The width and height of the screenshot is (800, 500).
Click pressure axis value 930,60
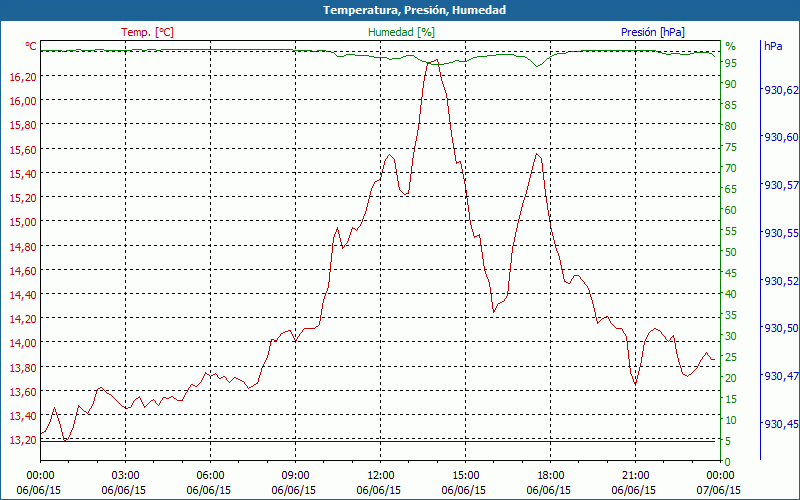coord(781,137)
